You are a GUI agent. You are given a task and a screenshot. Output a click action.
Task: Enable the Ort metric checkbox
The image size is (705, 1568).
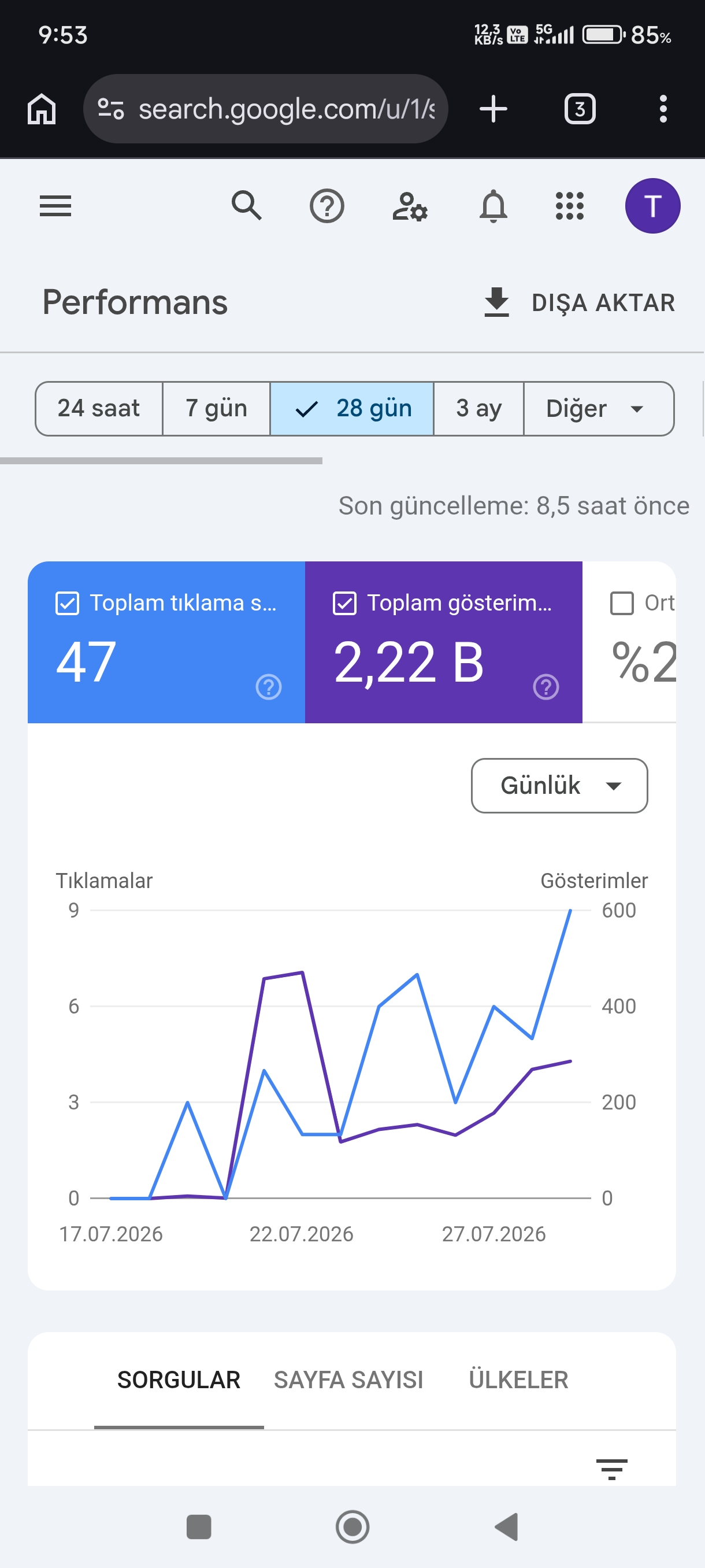622,603
